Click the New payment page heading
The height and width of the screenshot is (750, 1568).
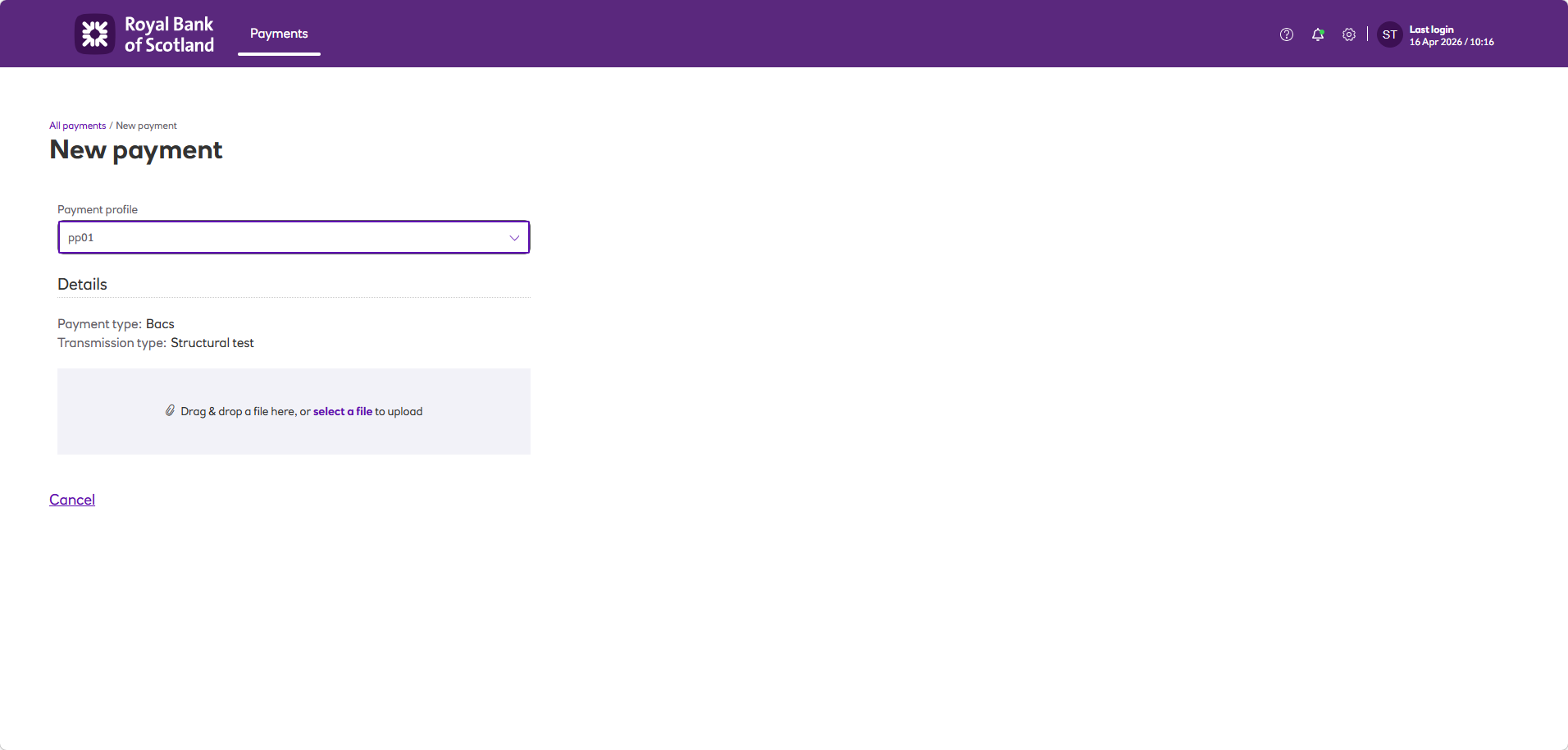(x=136, y=150)
